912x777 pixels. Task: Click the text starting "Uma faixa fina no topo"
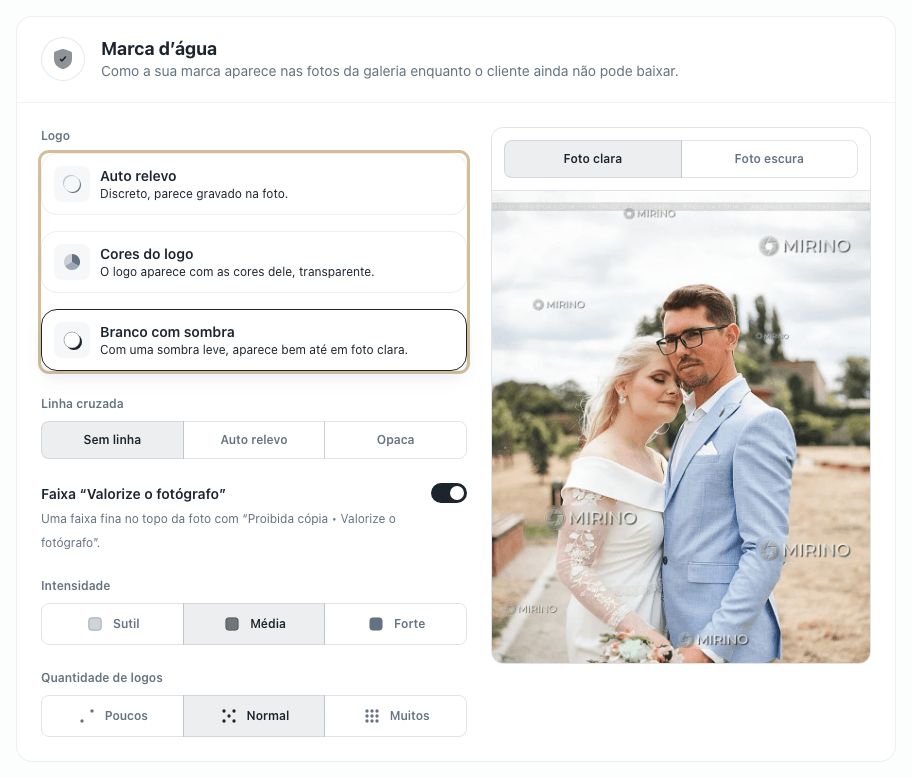coord(218,530)
